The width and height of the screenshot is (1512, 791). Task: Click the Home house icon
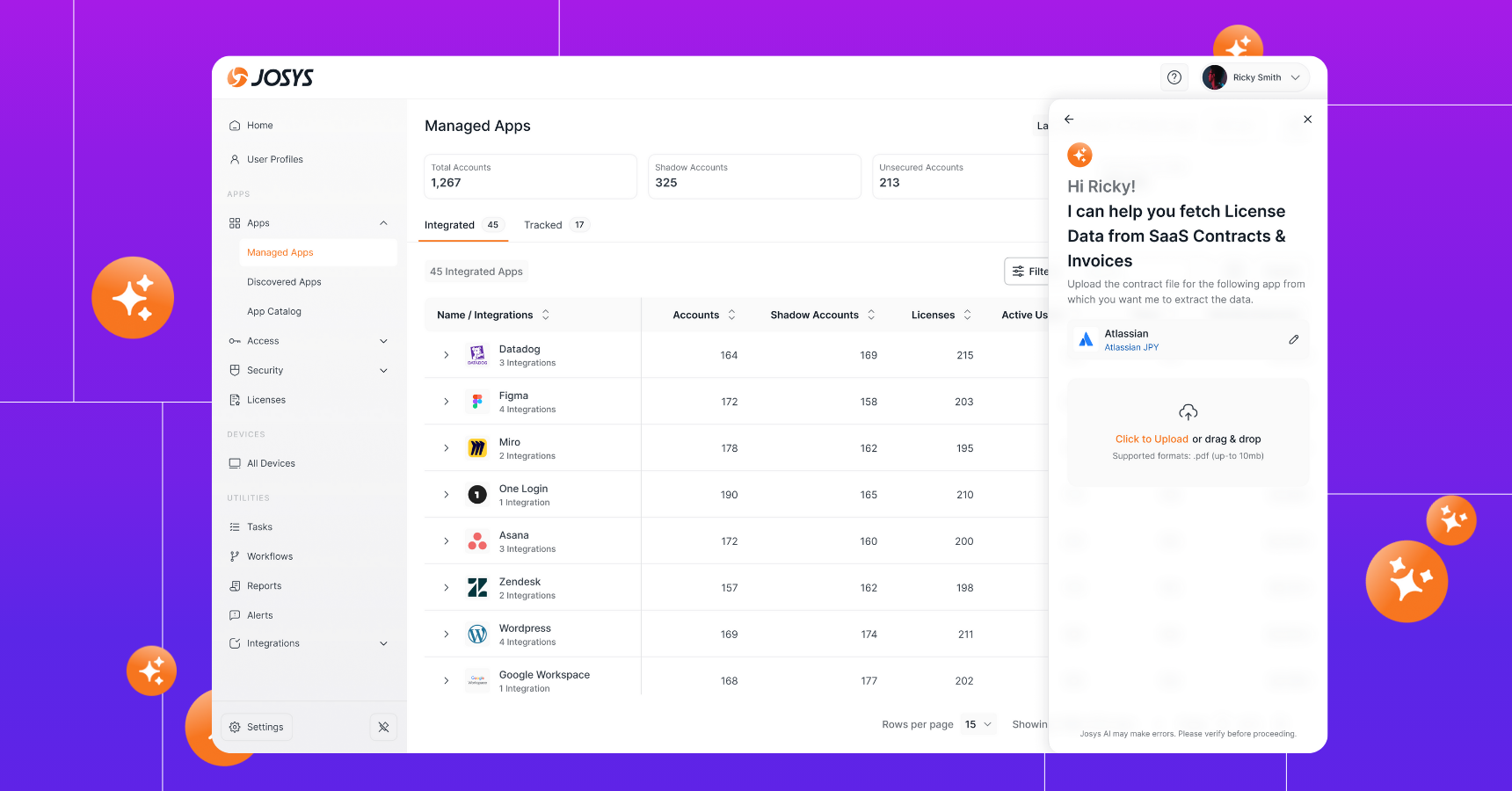[235, 126]
